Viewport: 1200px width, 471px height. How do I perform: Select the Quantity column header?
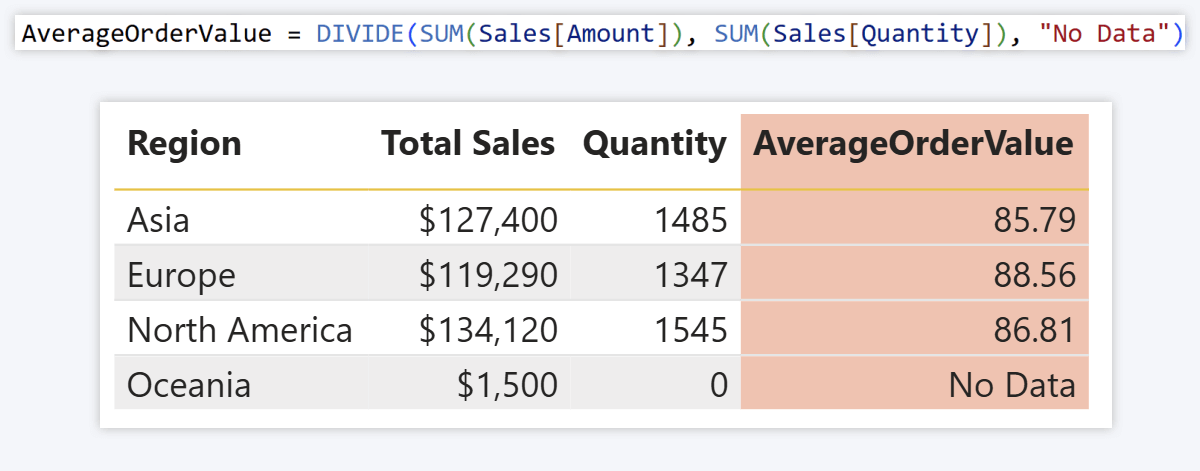pos(655,144)
